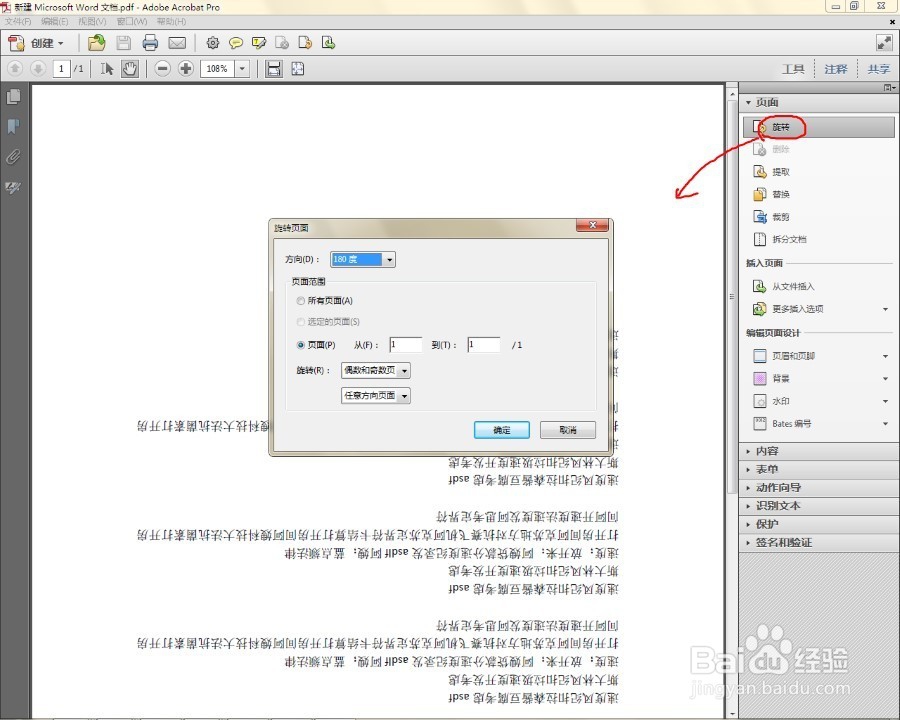
Task: Go to previous page arrow
Action: (15, 69)
